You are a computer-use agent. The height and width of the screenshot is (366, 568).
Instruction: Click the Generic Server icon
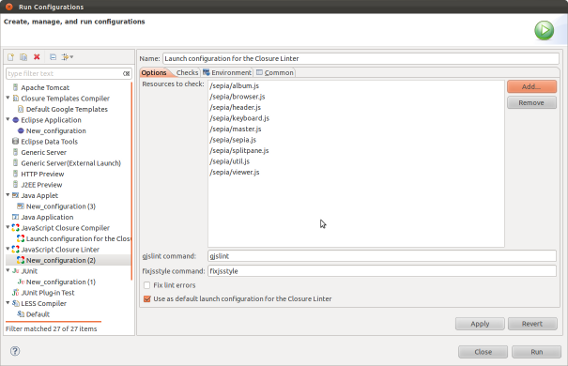(x=15, y=152)
